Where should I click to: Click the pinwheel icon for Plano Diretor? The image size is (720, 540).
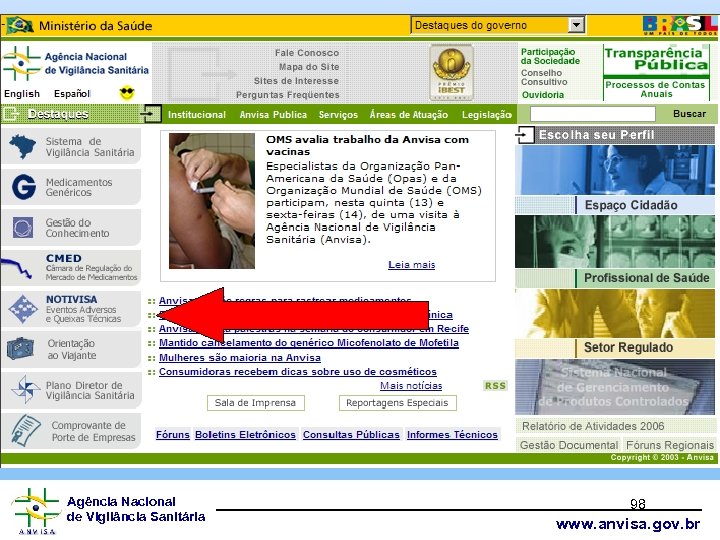pos(25,389)
